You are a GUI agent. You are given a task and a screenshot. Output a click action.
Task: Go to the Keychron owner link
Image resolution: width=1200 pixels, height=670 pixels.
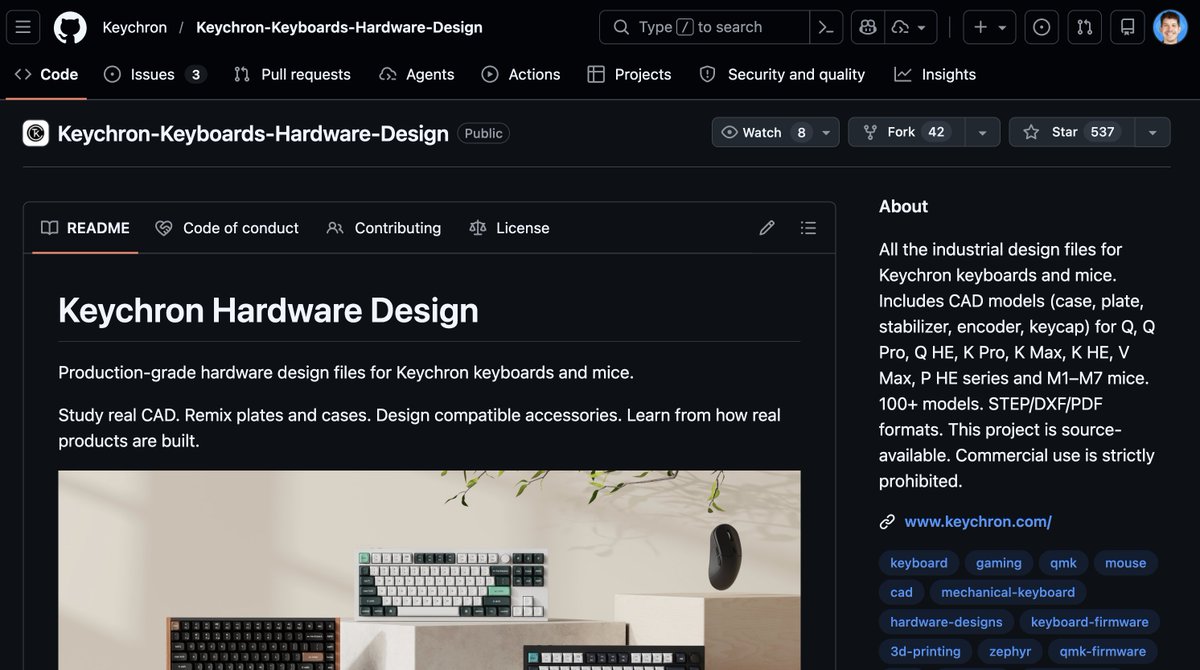click(135, 27)
